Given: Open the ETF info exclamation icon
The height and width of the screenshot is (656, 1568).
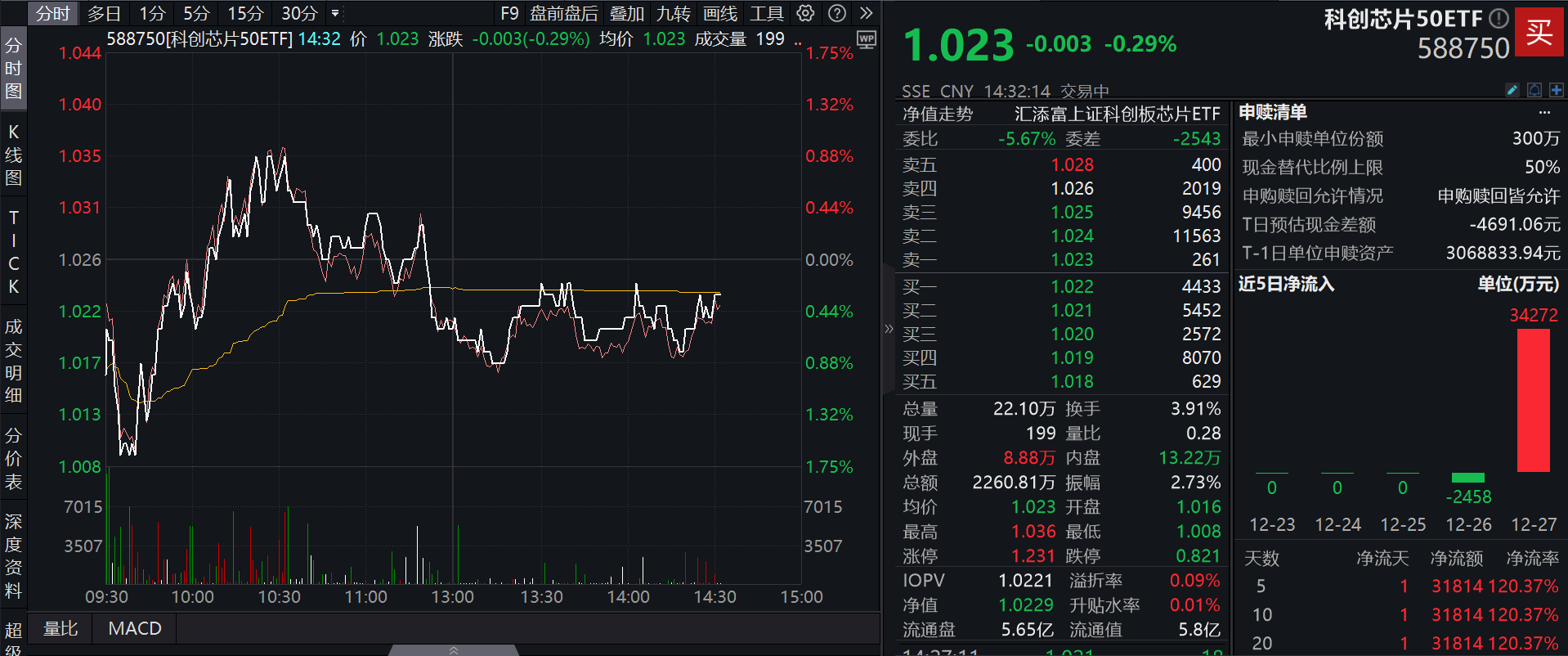Looking at the screenshot, I should click(1499, 18).
